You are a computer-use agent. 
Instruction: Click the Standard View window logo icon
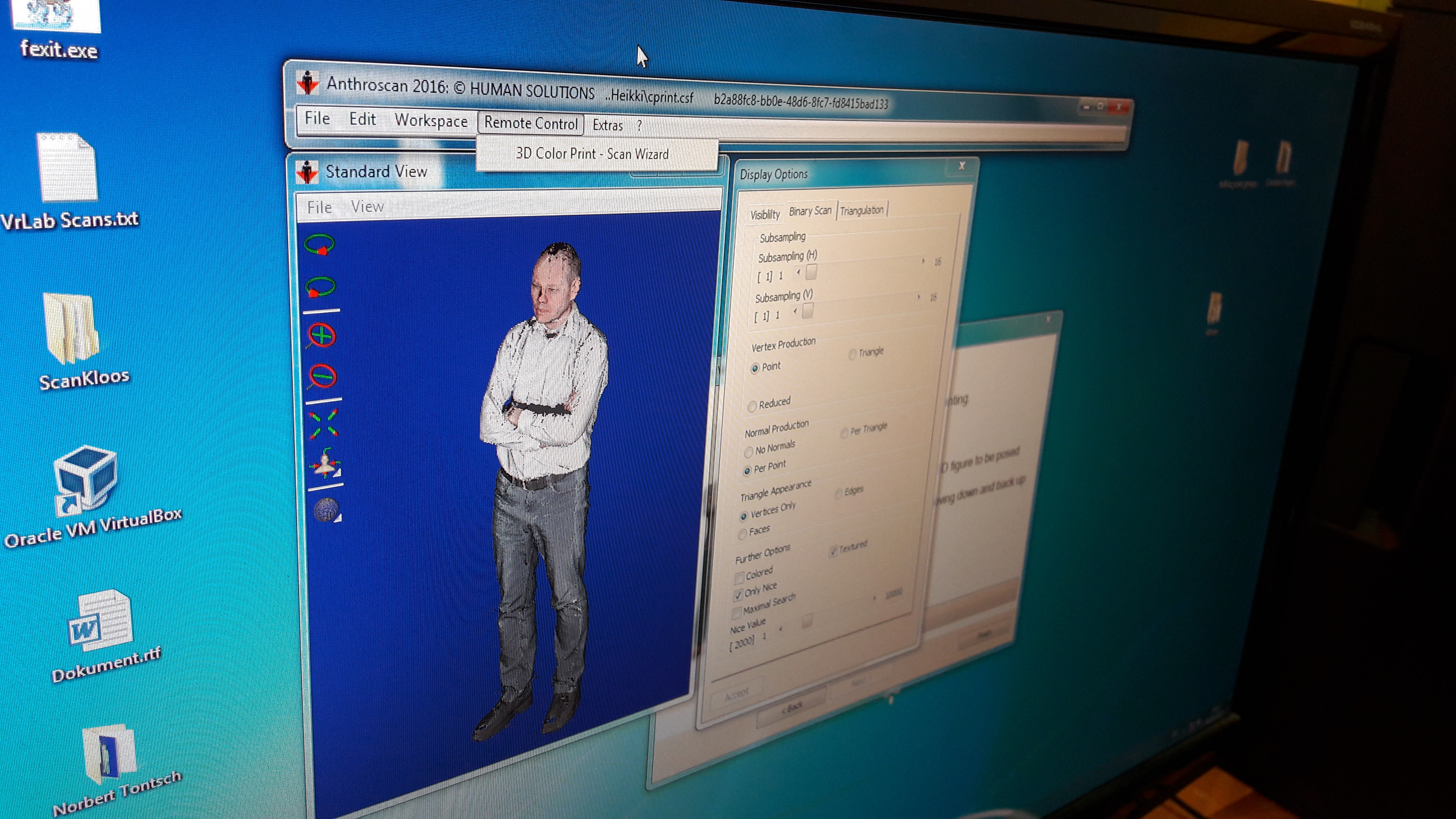tap(307, 171)
